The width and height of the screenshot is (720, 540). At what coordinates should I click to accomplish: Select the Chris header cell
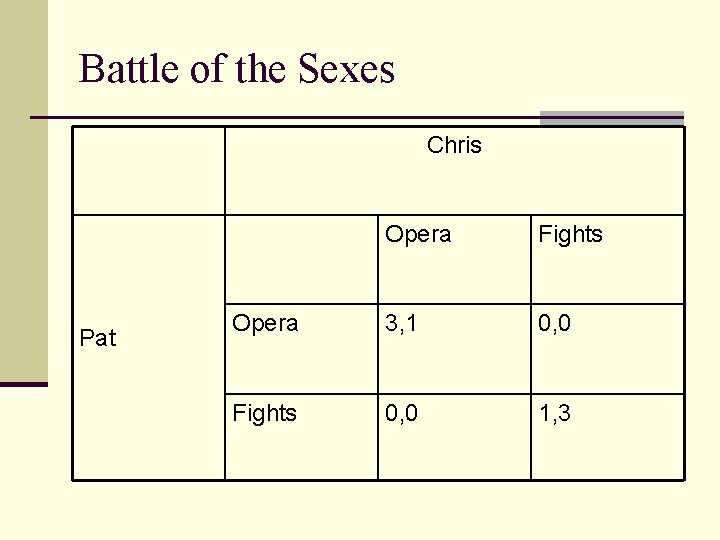(454, 146)
